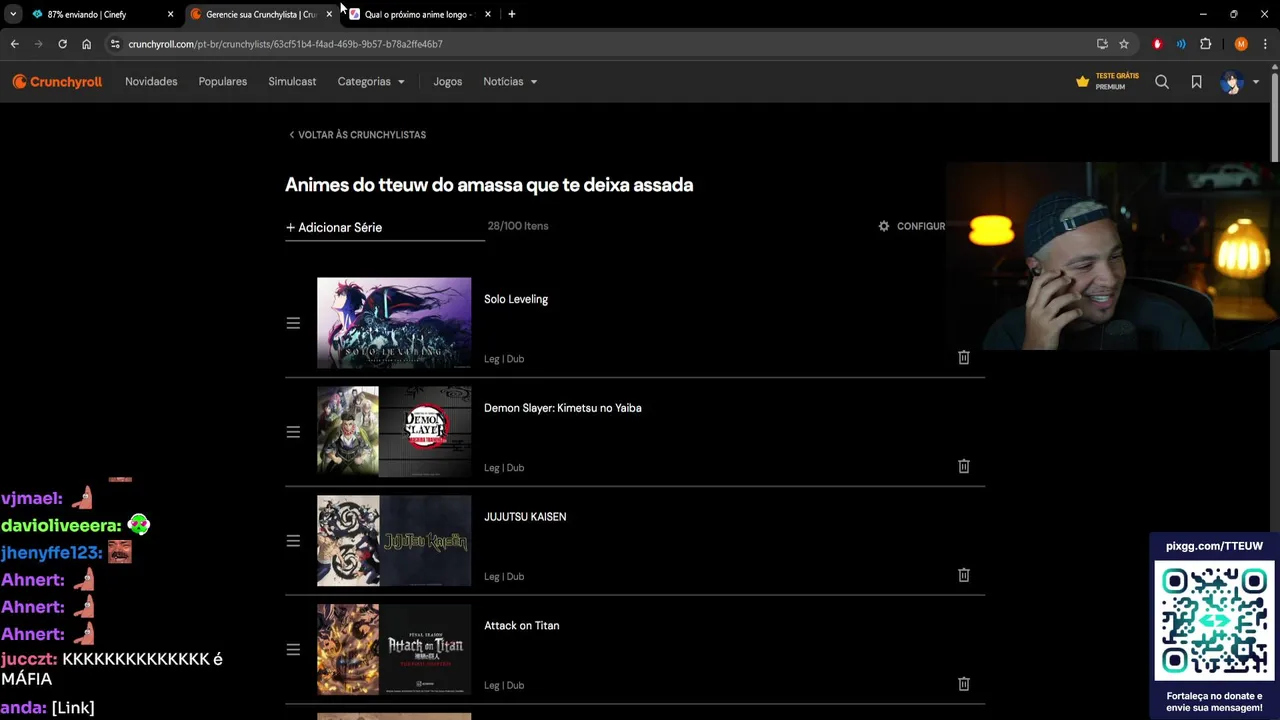The width and height of the screenshot is (1280, 720).
Task: Open the Novidades menu item
Action: pyautogui.click(x=151, y=82)
